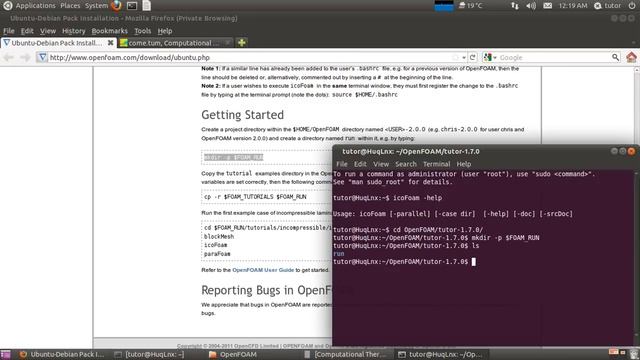Screen dimensions: 640x360
Task: Open the mail messaging indicator
Action: tap(548, 6)
